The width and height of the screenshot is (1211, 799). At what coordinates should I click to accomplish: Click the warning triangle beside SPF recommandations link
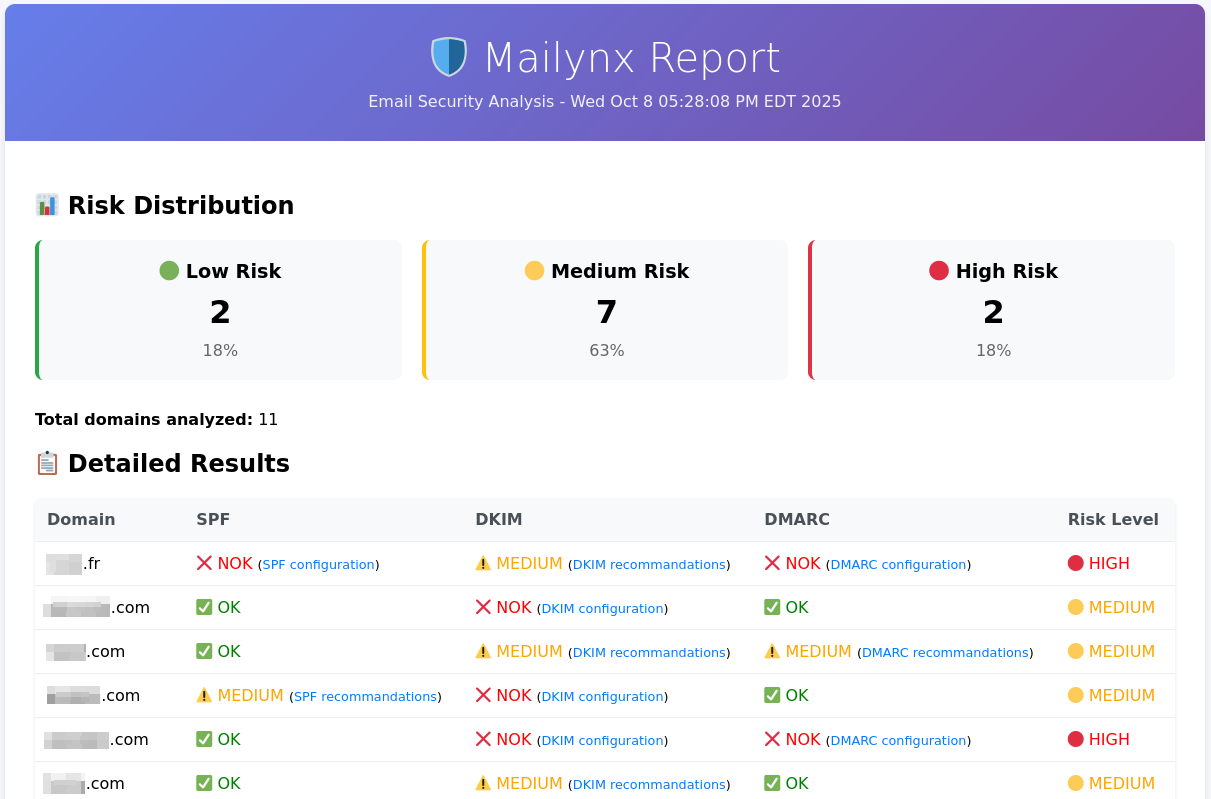coord(204,695)
